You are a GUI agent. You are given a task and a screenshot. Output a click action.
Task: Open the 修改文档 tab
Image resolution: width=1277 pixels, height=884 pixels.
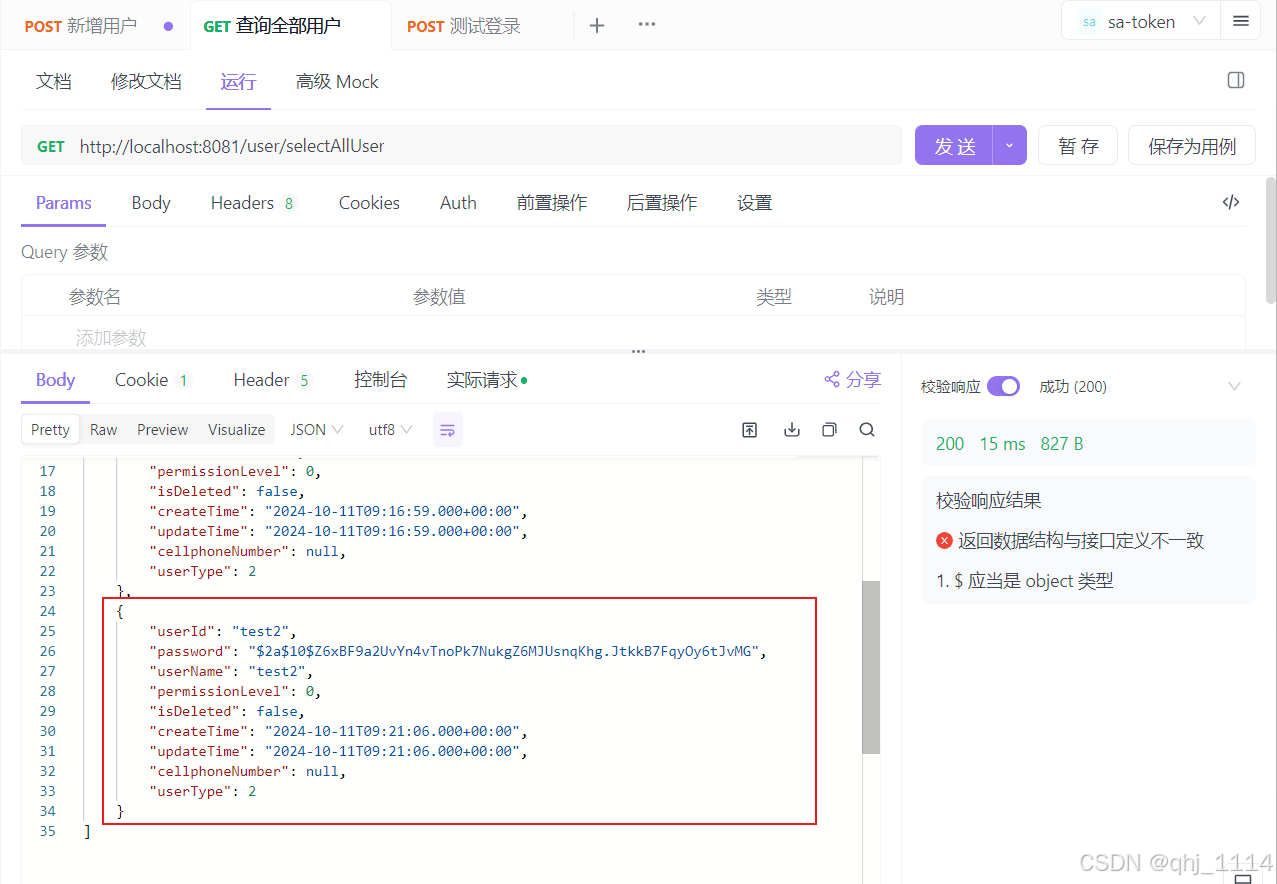tap(146, 82)
